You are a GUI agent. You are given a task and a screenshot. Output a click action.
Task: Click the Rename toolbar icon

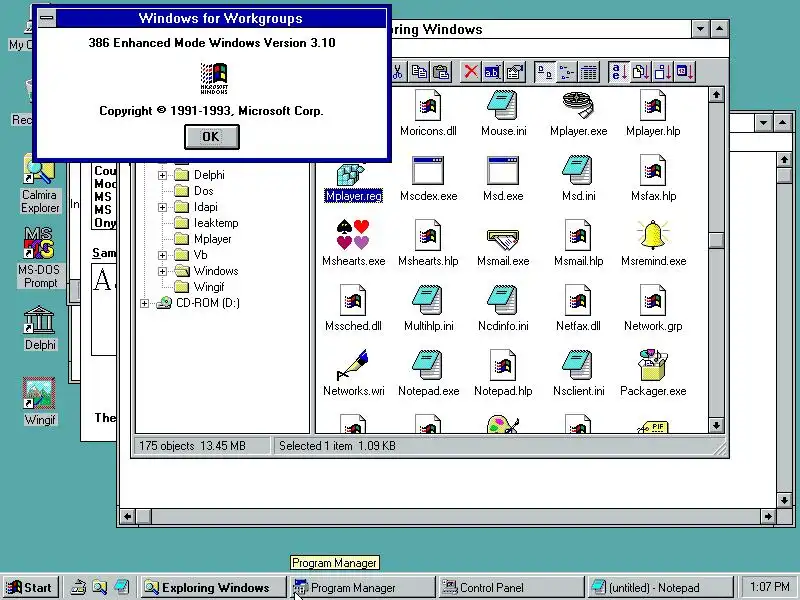pyautogui.click(x=492, y=72)
